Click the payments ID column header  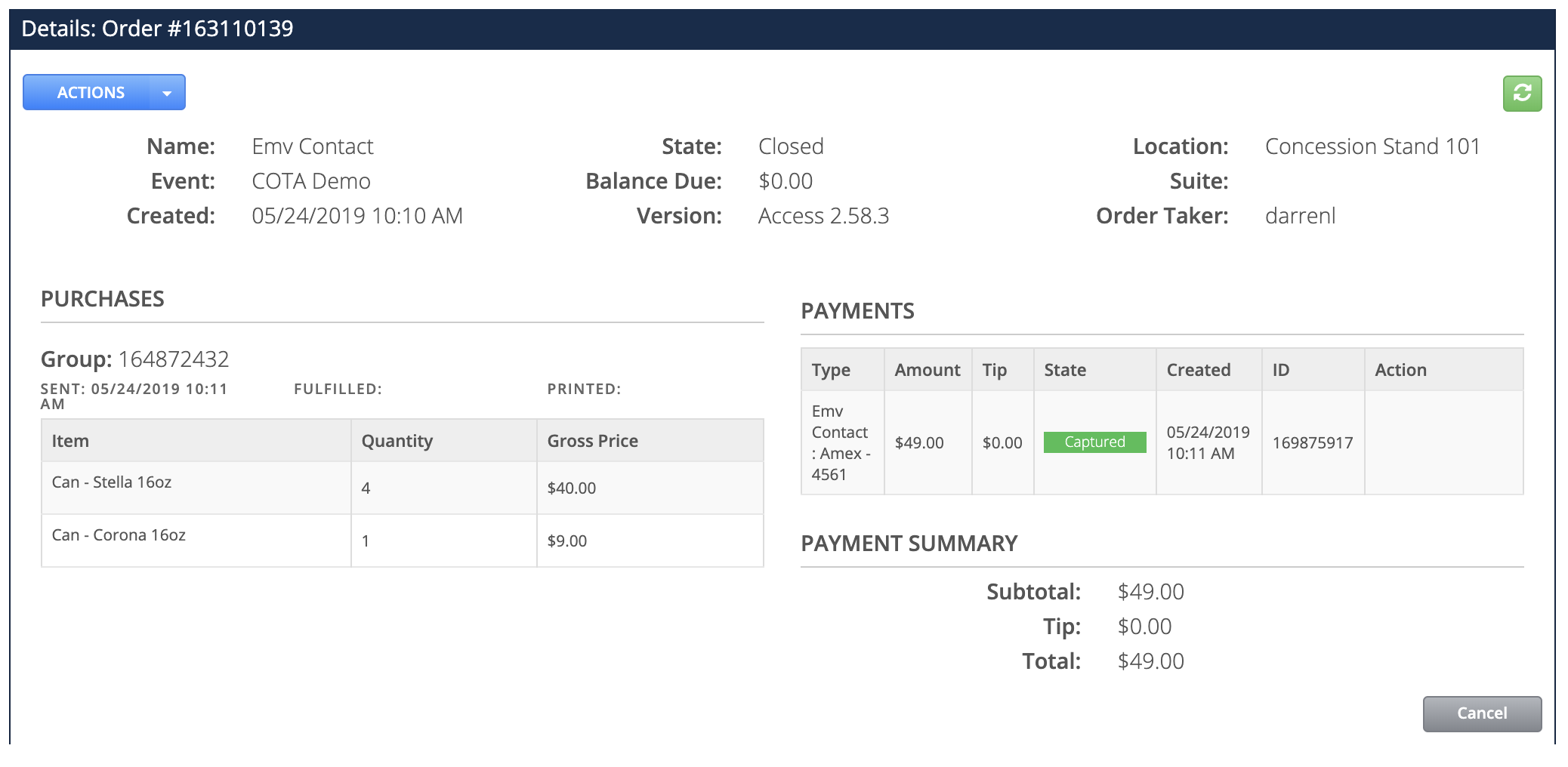coord(1313,370)
